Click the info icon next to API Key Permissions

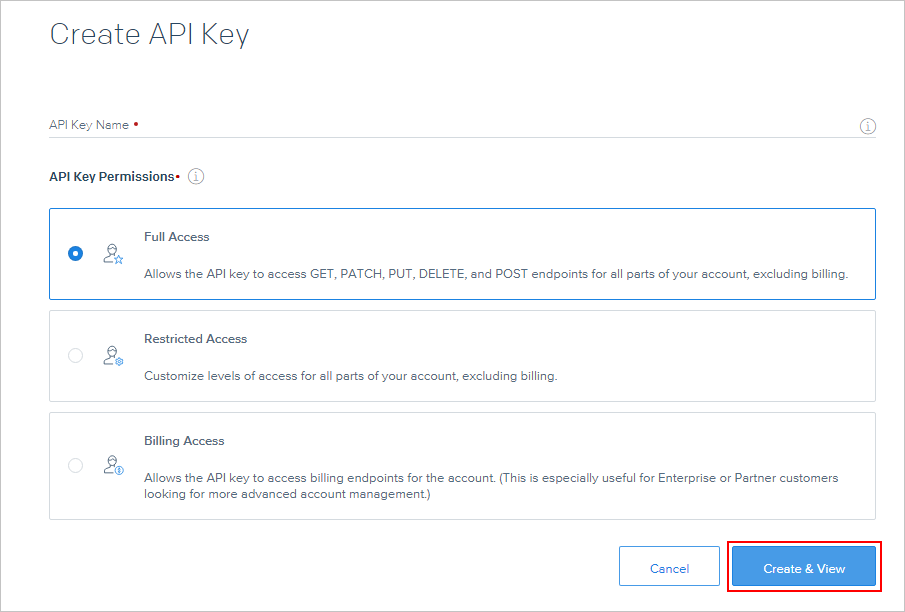196,177
